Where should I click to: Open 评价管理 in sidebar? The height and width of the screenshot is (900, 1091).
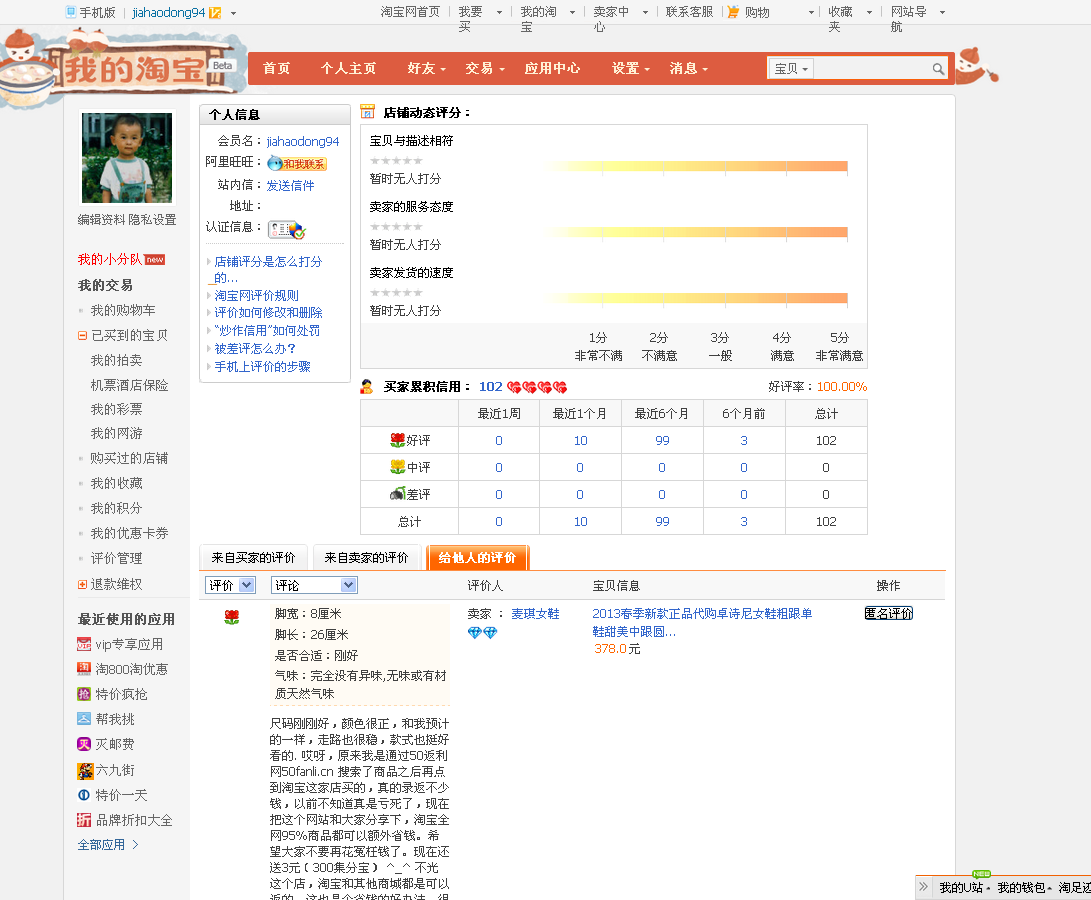pyautogui.click(x=116, y=558)
